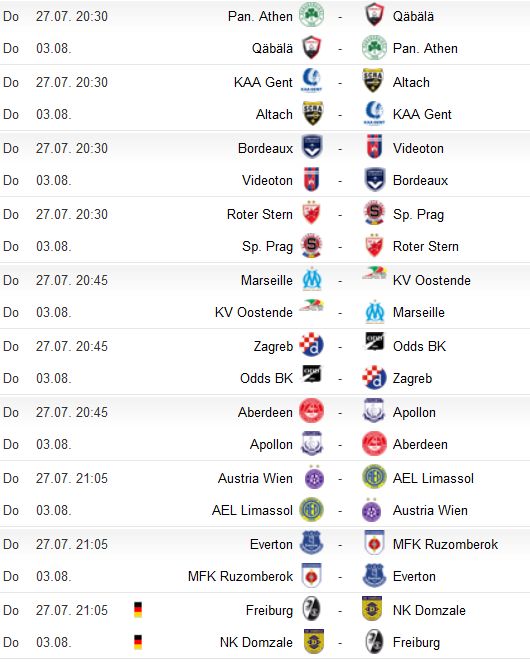
Task: Select the 27.07. 20:45 date of the Aberdeen match
Action: (x=71, y=412)
